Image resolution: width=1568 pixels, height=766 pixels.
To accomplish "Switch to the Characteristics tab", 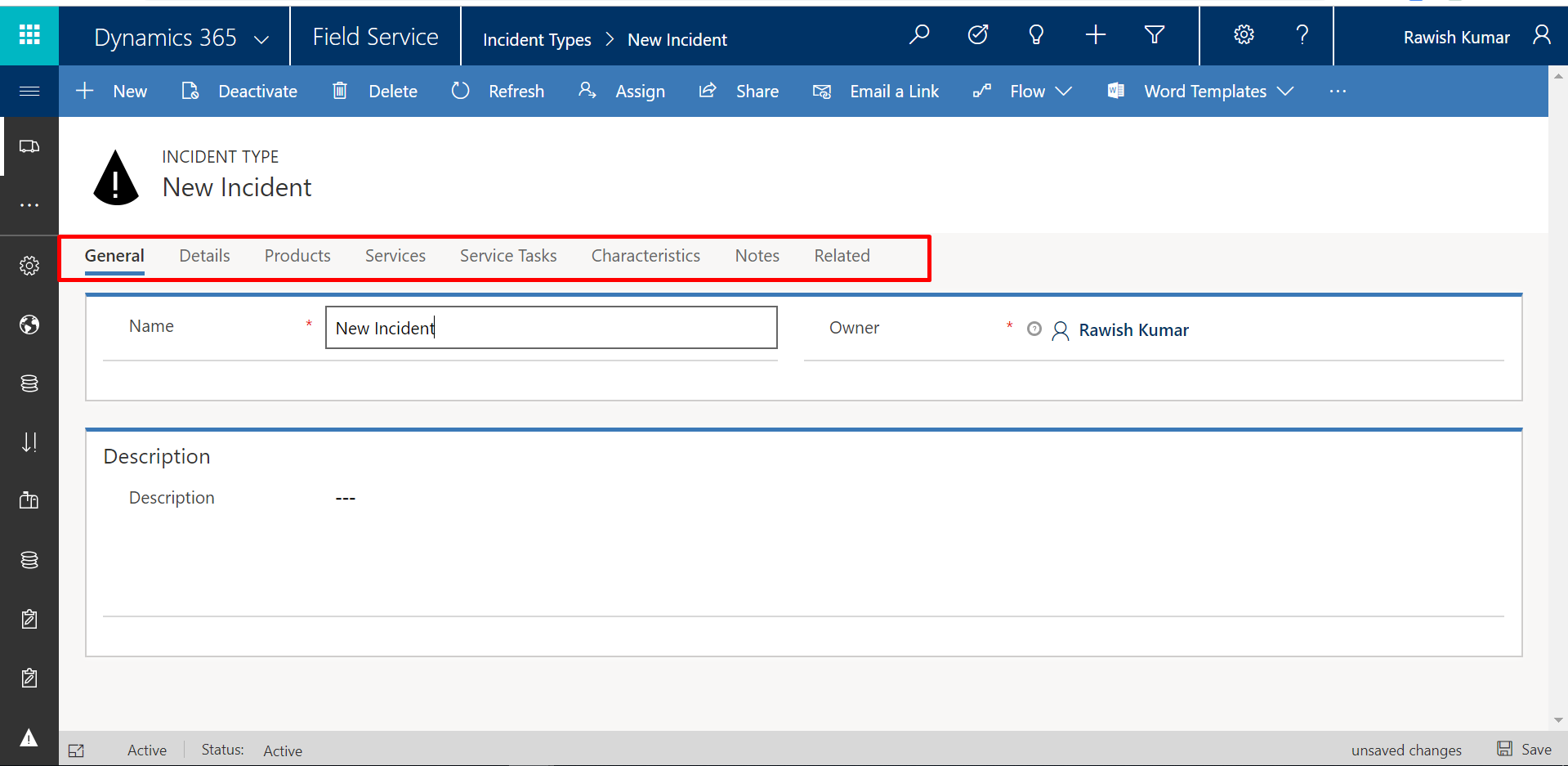I will [x=646, y=256].
